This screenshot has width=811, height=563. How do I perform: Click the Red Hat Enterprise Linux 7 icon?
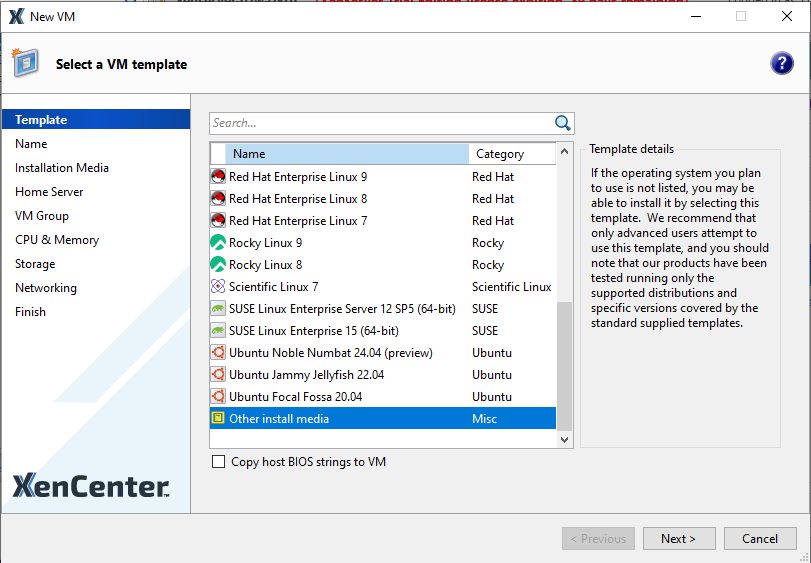(218, 221)
